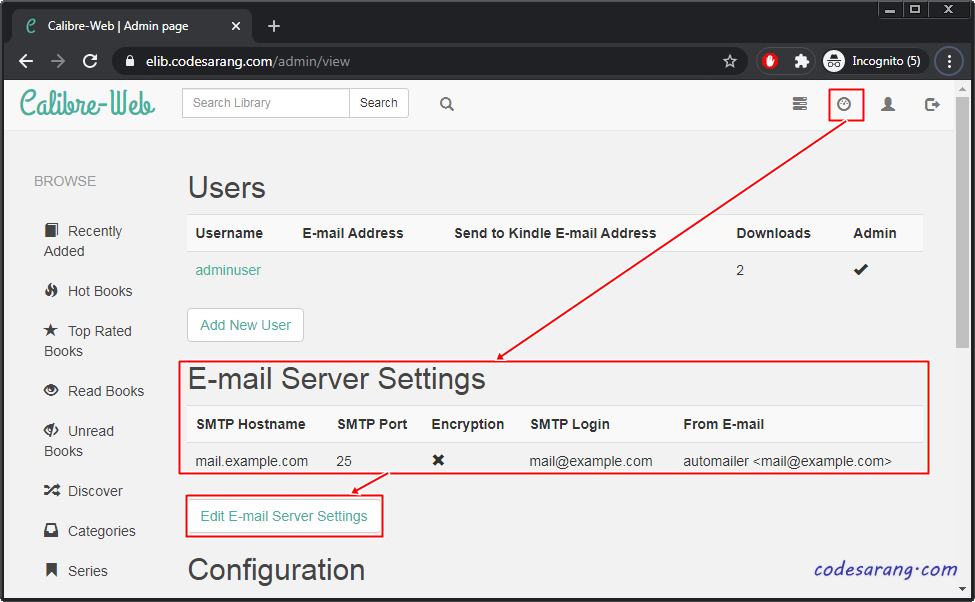Open Unread Books in sidebar
The image size is (975, 602).
pos(79,441)
